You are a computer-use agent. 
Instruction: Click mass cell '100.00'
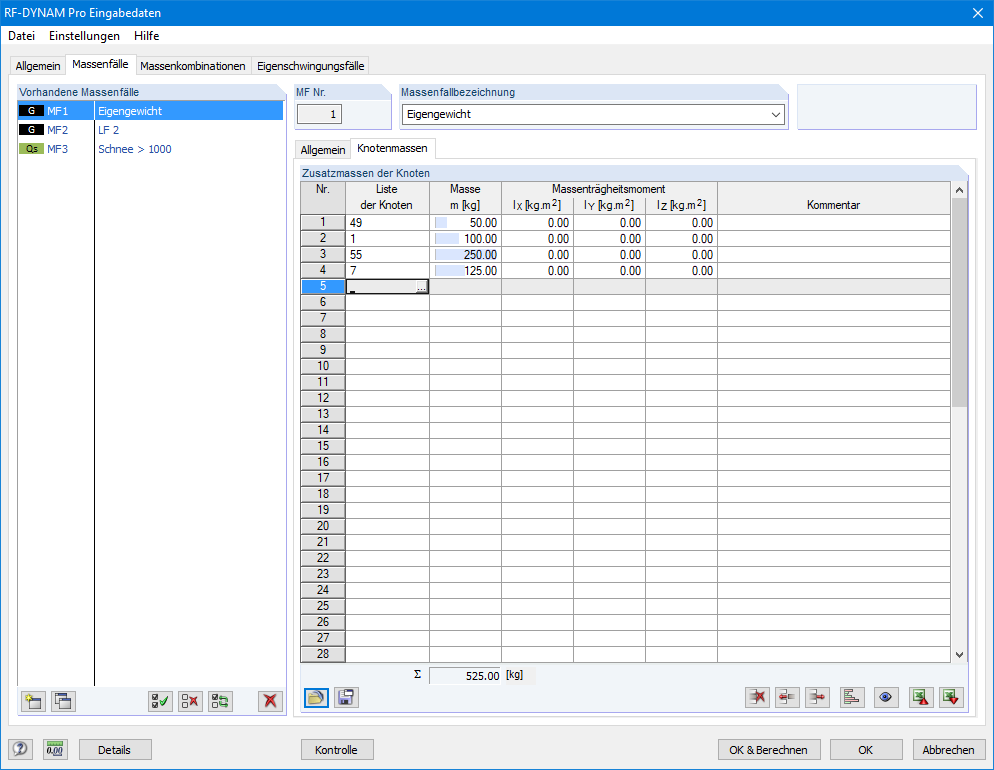tap(465, 239)
